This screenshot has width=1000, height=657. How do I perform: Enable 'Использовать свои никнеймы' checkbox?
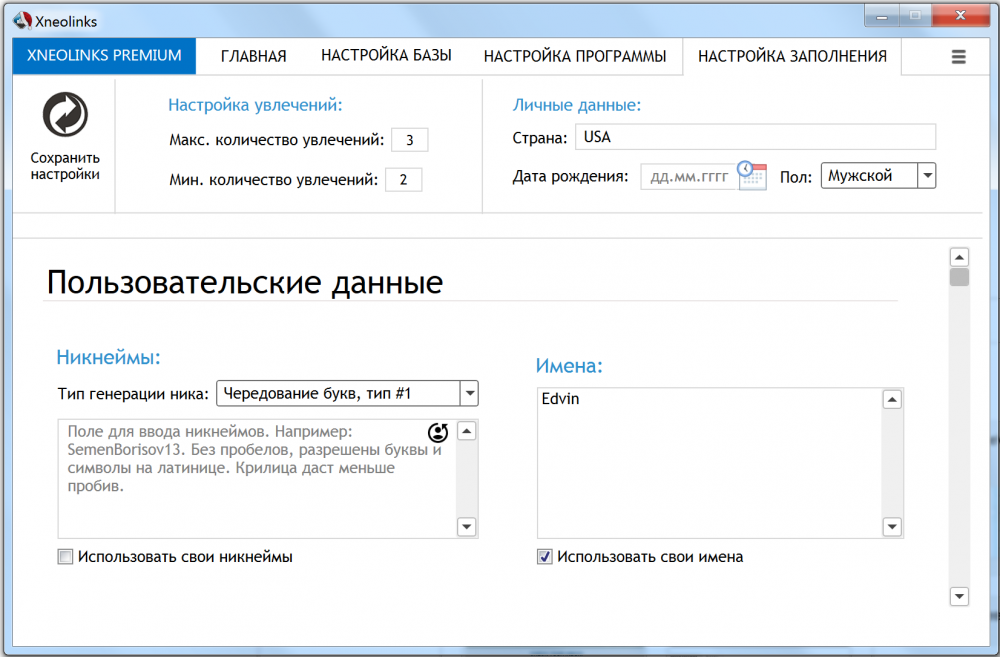click(x=65, y=557)
